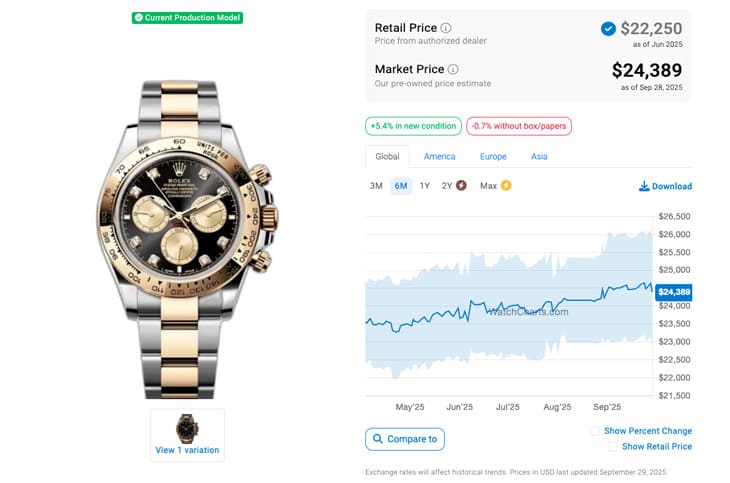Click the Compare to magnifier icon
730x483 pixels.
coord(376,439)
